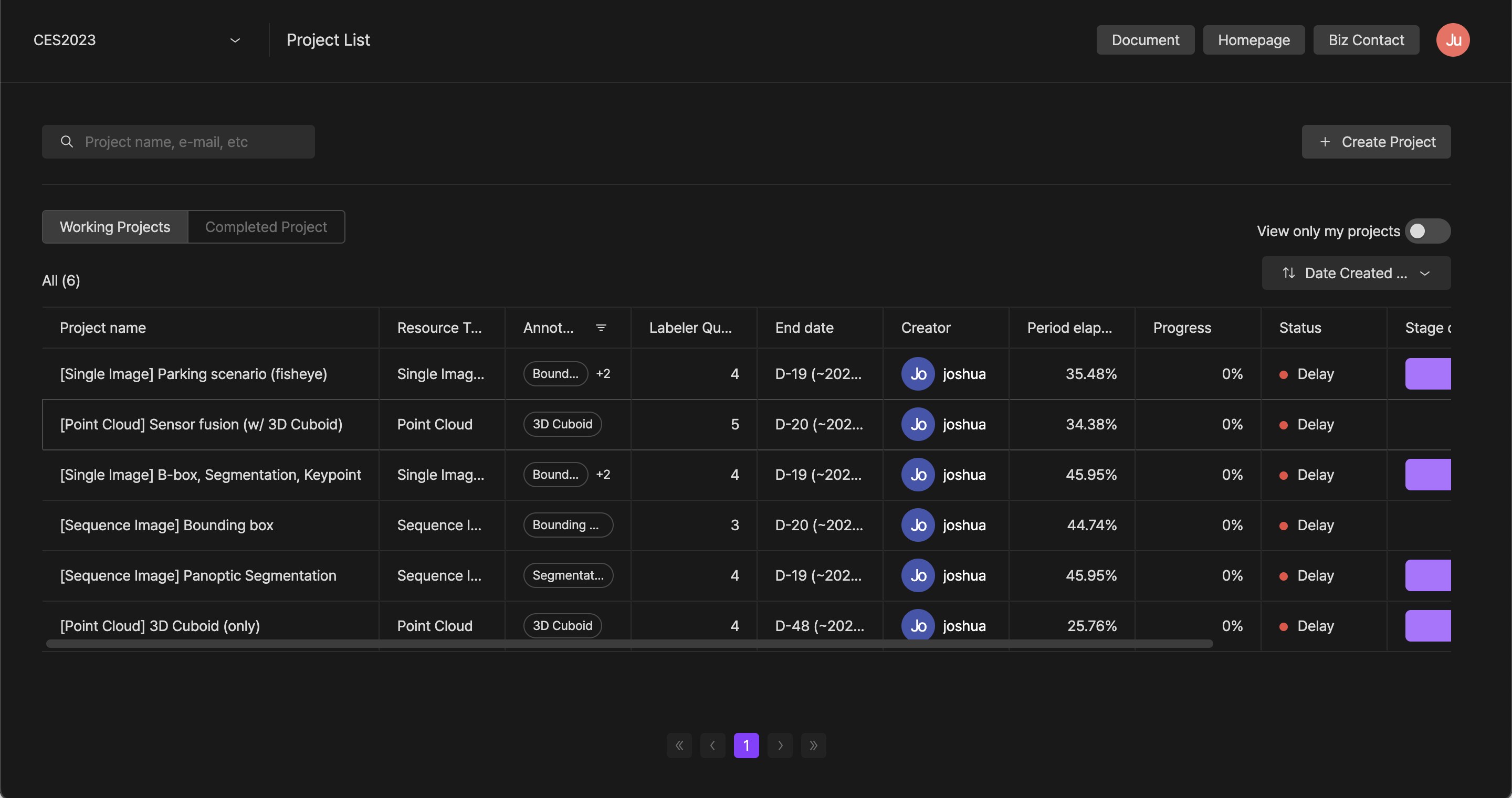Open the Date Created sort dropdown
1512x798 pixels.
1357,272
